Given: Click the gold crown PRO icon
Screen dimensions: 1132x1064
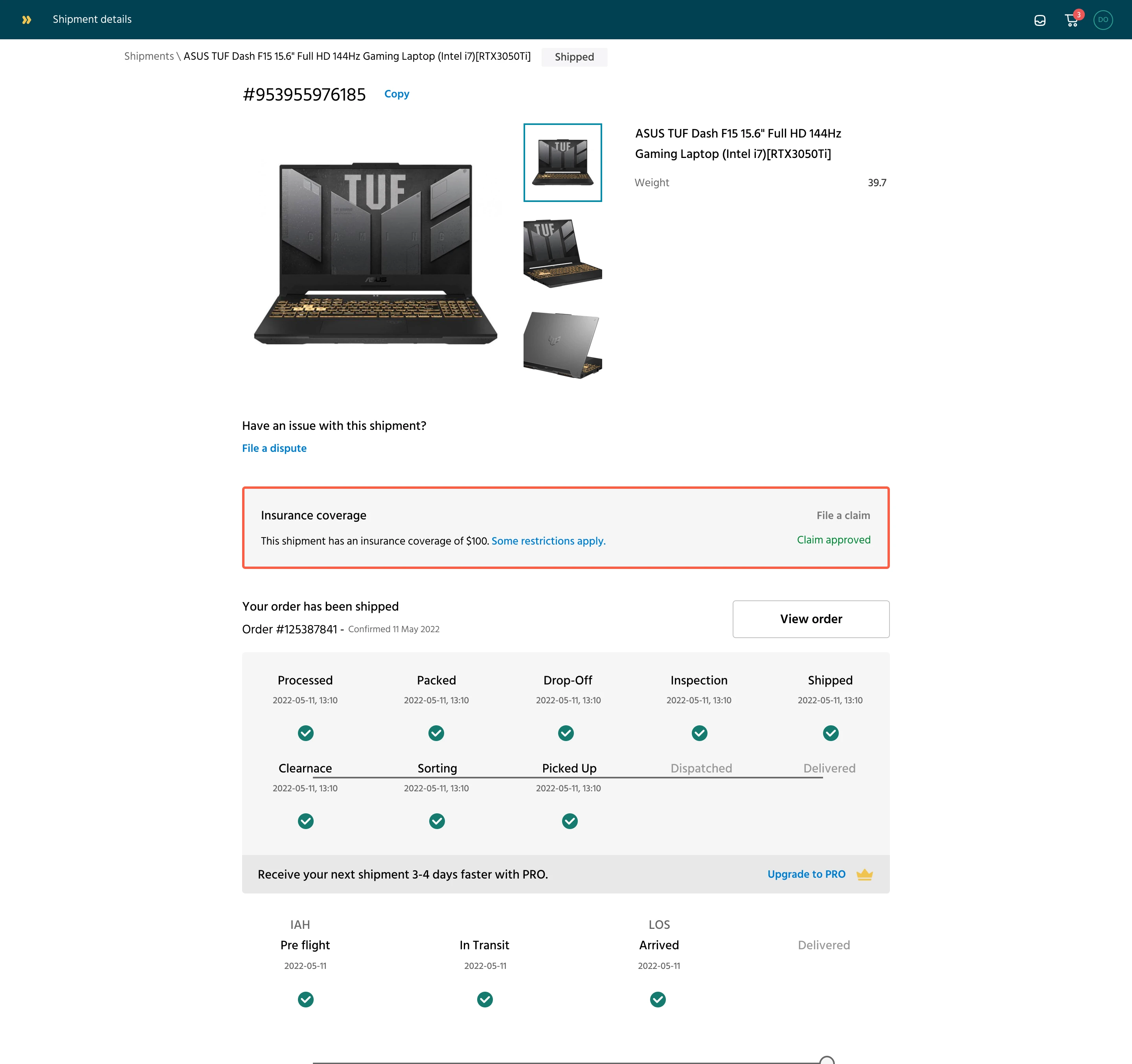Looking at the screenshot, I should coord(864,875).
